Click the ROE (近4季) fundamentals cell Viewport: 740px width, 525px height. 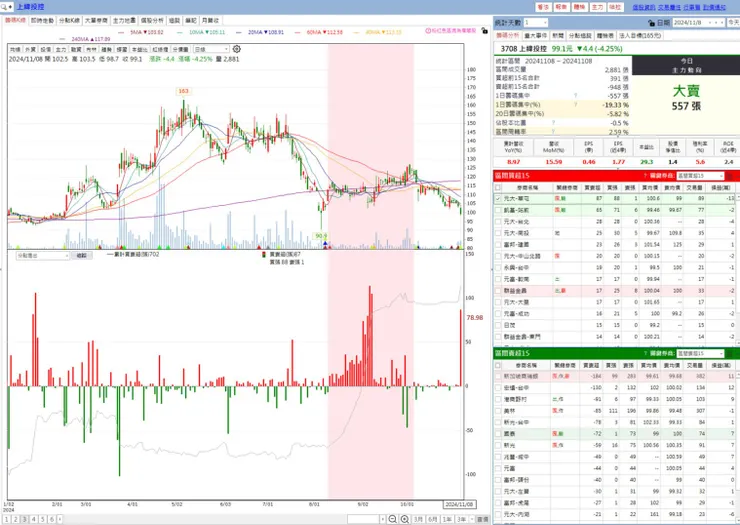(x=728, y=152)
